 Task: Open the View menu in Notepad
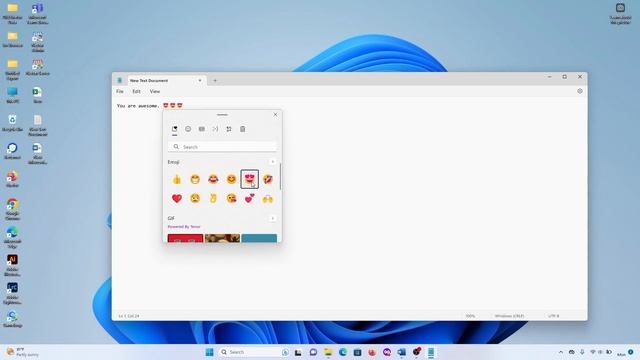(x=155, y=91)
